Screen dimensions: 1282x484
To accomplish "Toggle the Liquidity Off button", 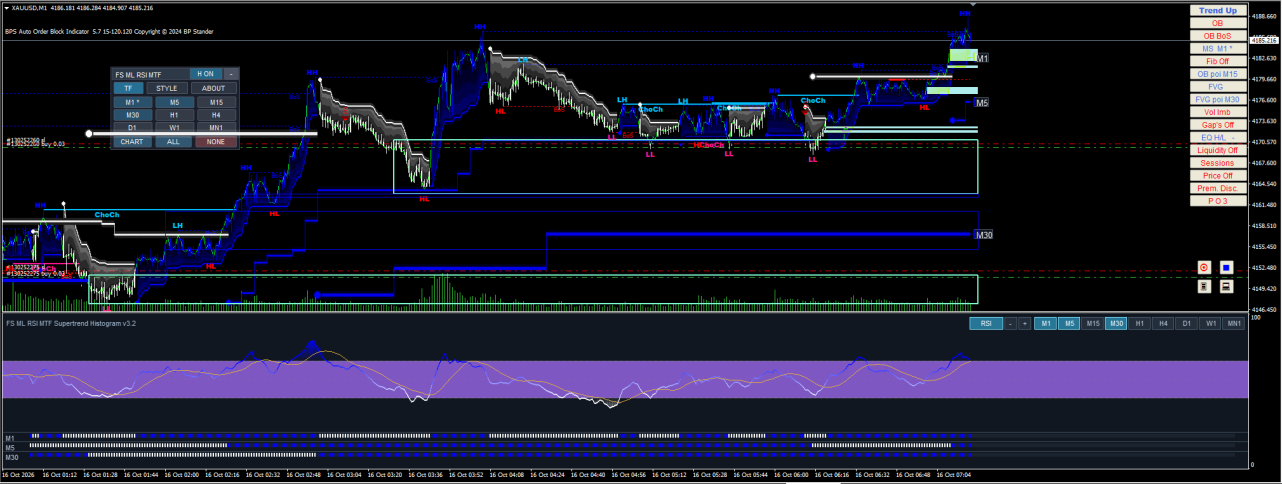I will [1217, 150].
